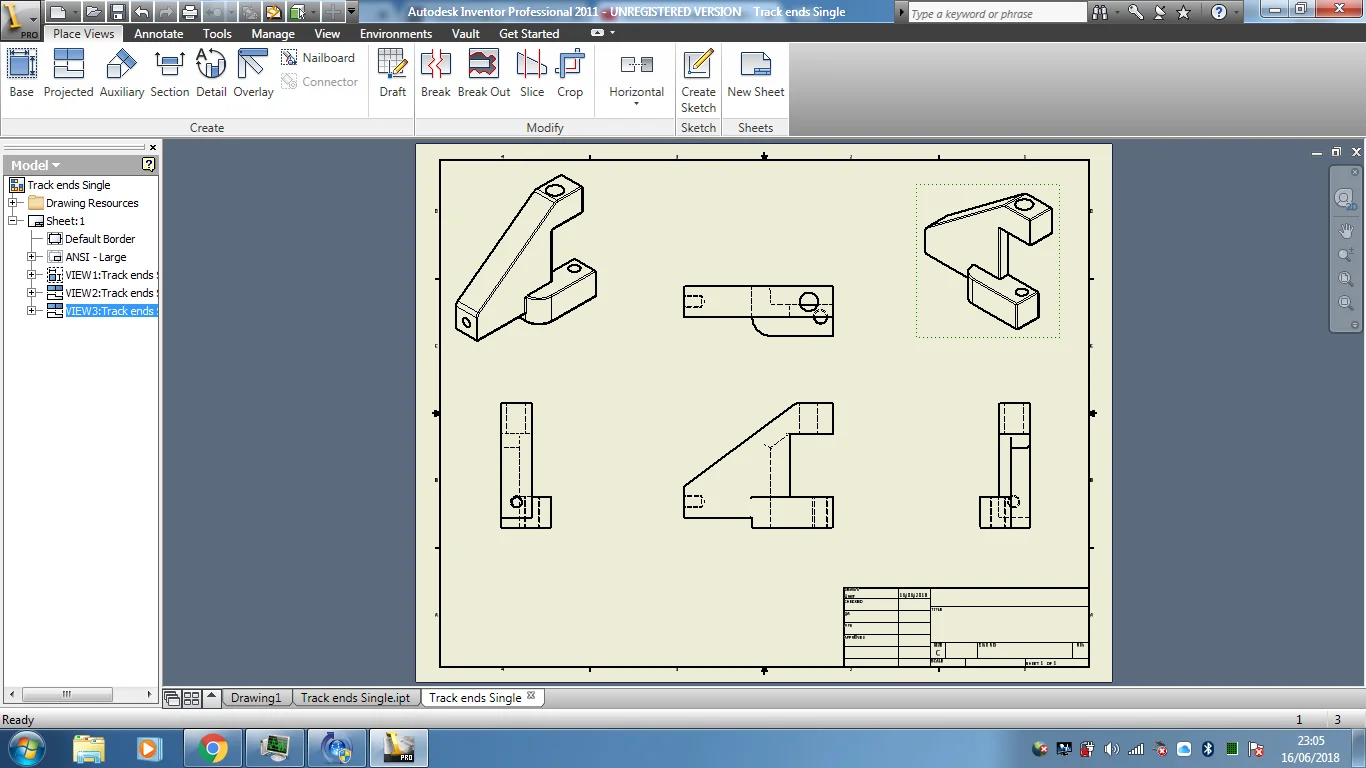Image resolution: width=1366 pixels, height=768 pixels.
Task: Expand the Drawing Resources folder
Action: point(14,203)
